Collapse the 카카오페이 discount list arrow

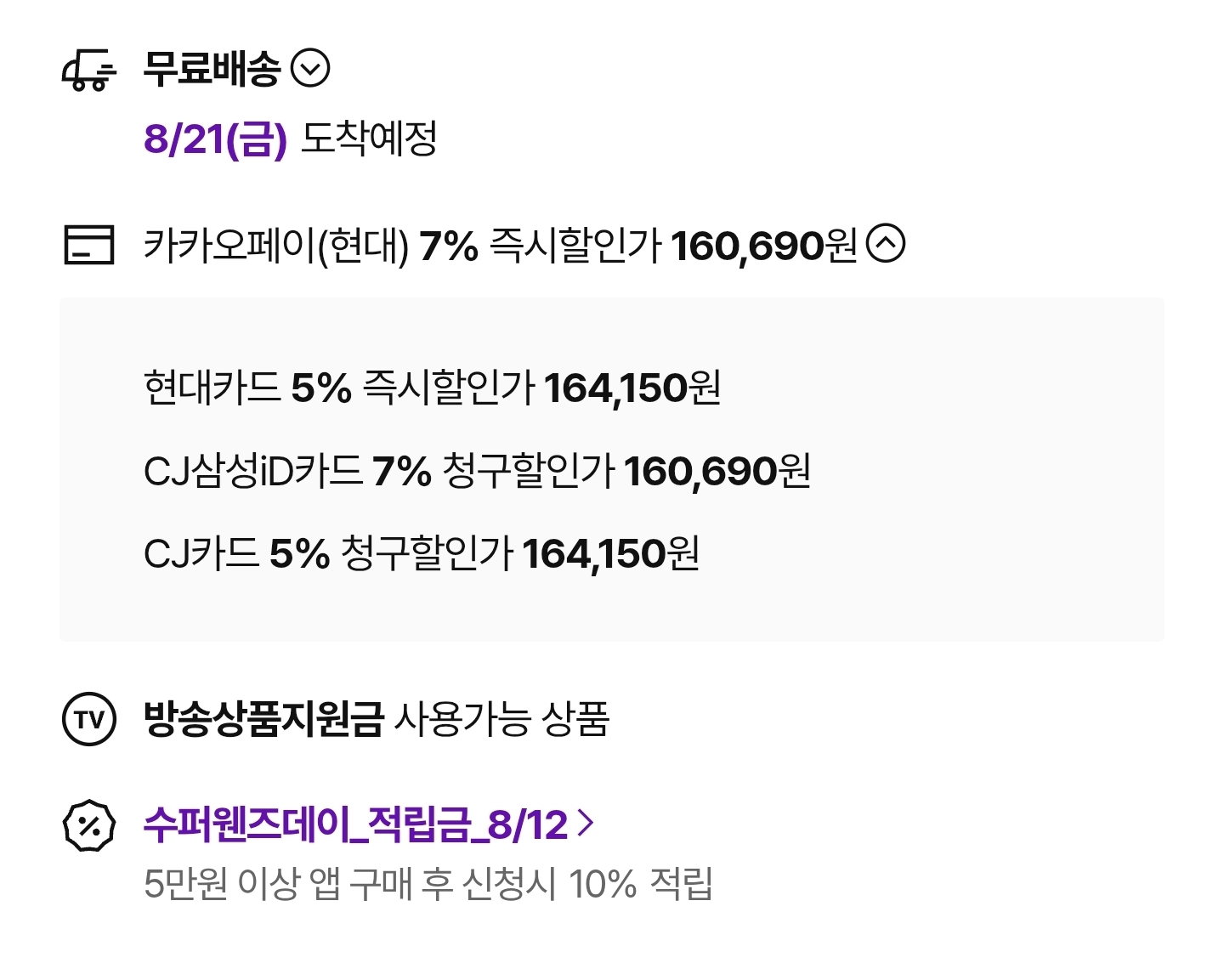[886, 244]
